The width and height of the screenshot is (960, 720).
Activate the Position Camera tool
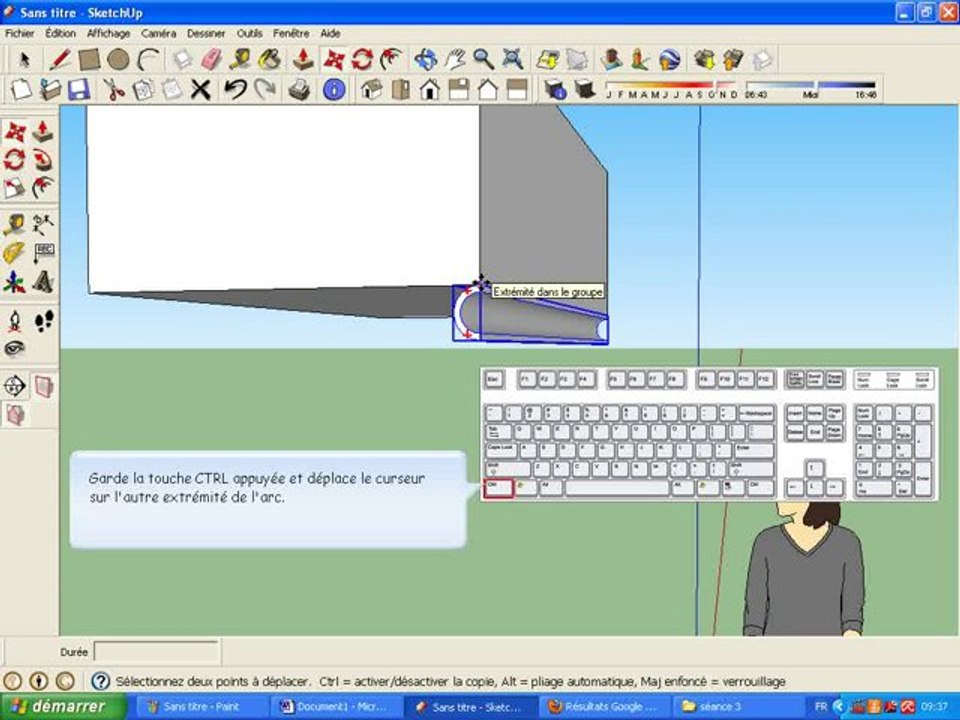(x=15, y=321)
